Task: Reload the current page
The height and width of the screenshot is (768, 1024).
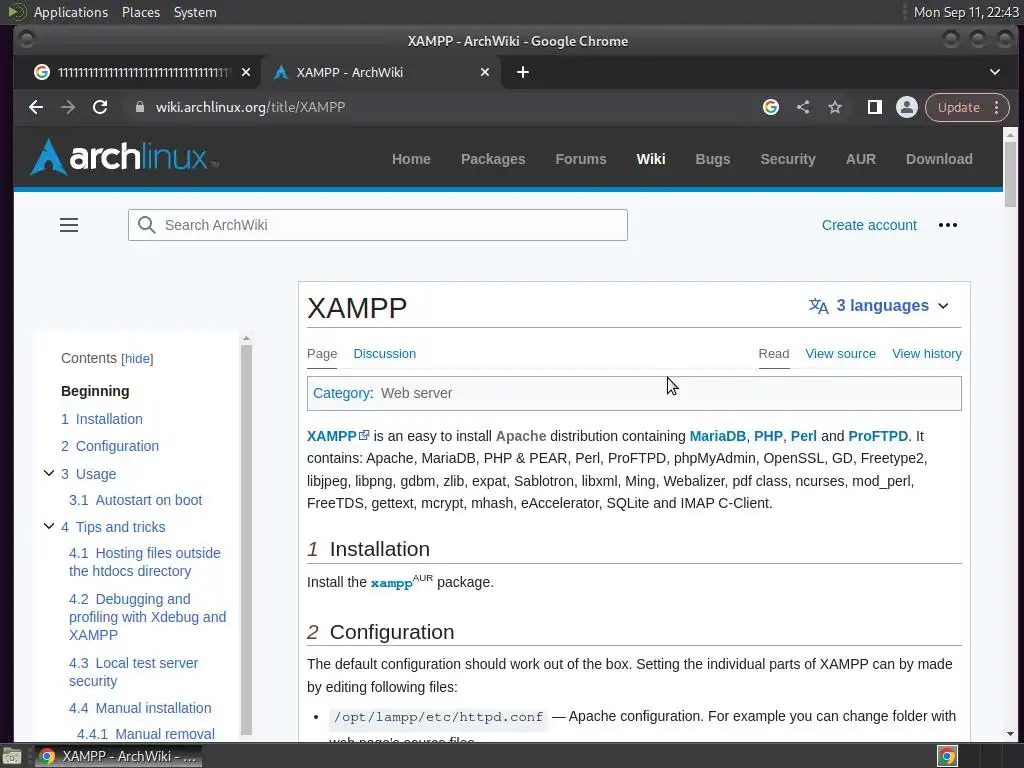Action: [x=100, y=107]
